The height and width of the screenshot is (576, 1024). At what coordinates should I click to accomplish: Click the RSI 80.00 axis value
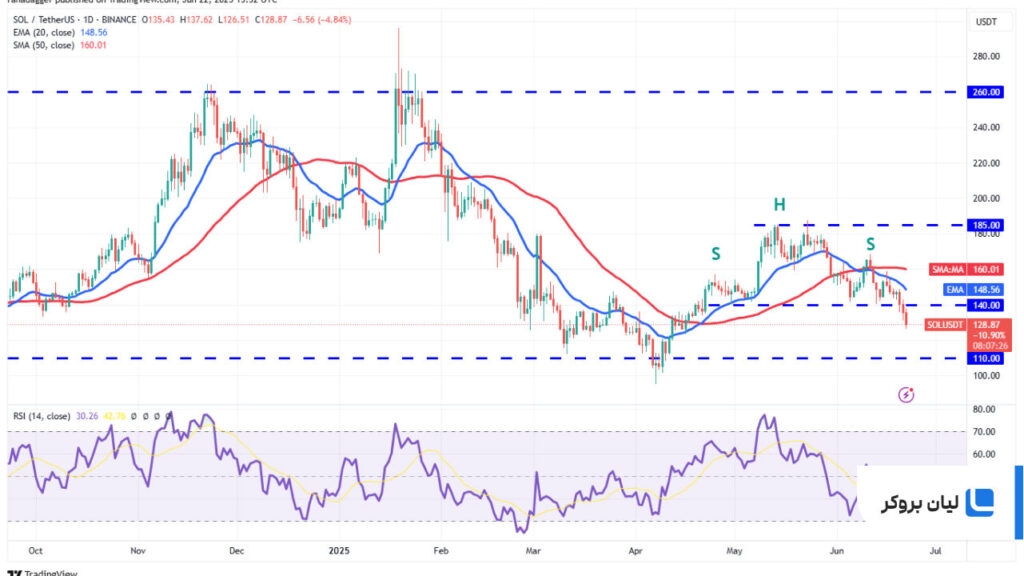coord(984,409)
